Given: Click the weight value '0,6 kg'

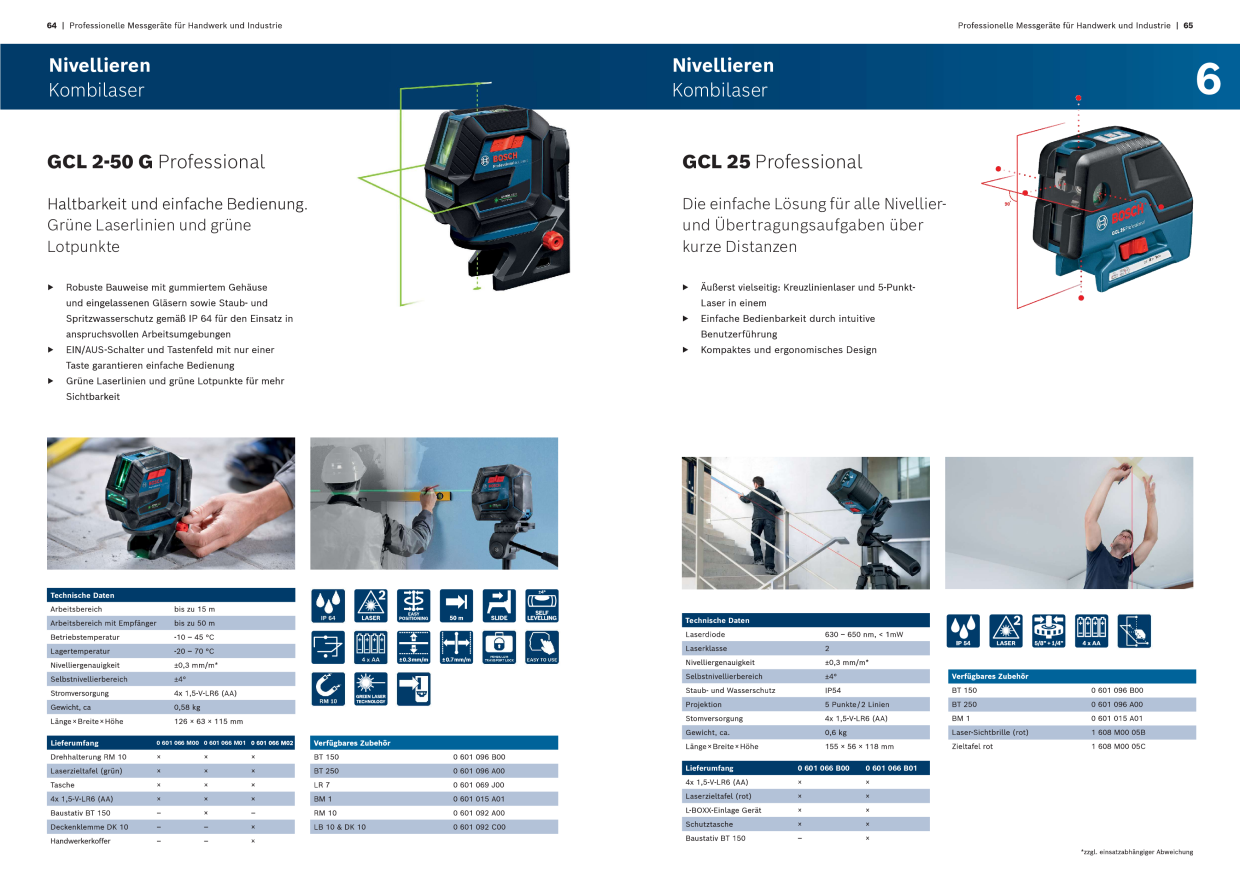Looking at the screenshot, I should [836, 732].
